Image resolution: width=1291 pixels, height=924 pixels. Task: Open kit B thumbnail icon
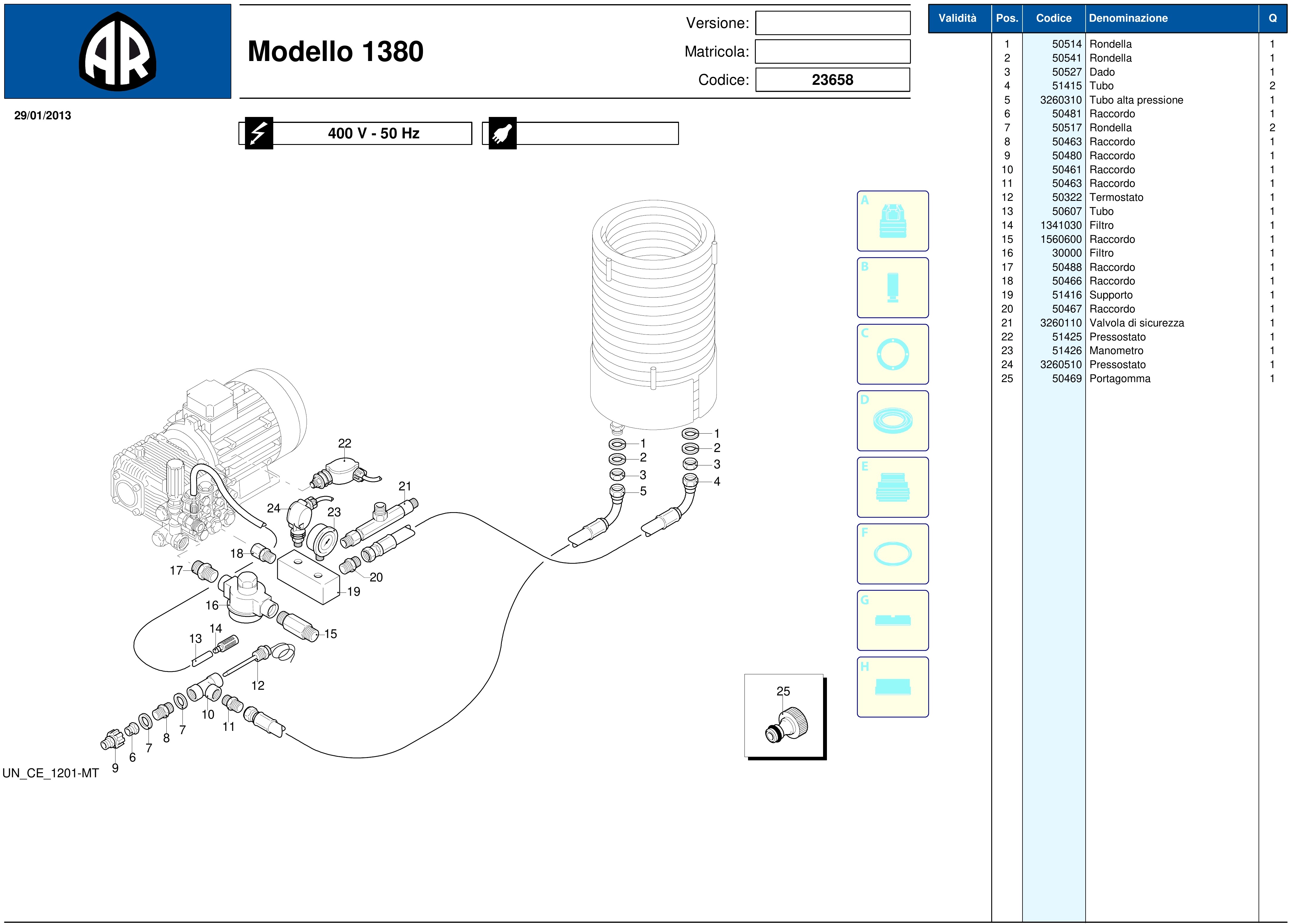[x=892, y=288]
